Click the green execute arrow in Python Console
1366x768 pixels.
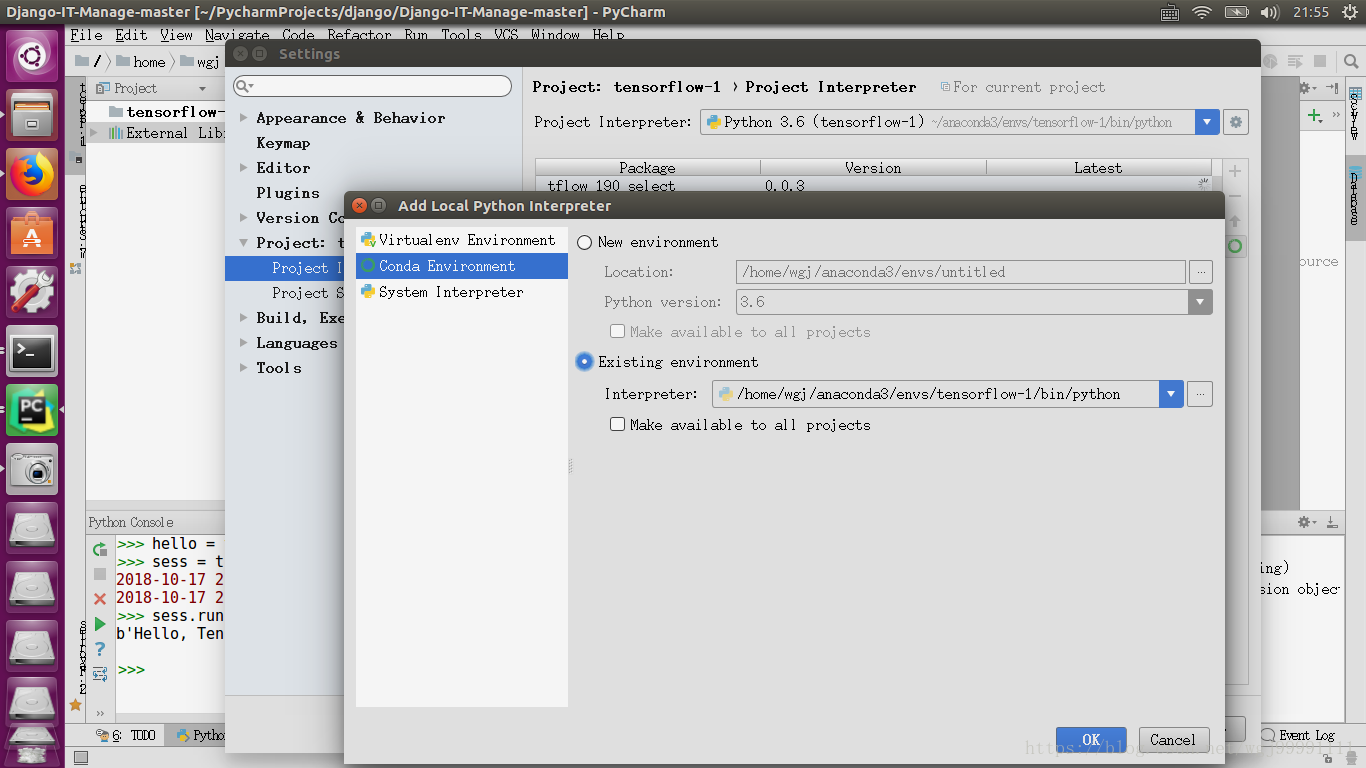[100, 624]
